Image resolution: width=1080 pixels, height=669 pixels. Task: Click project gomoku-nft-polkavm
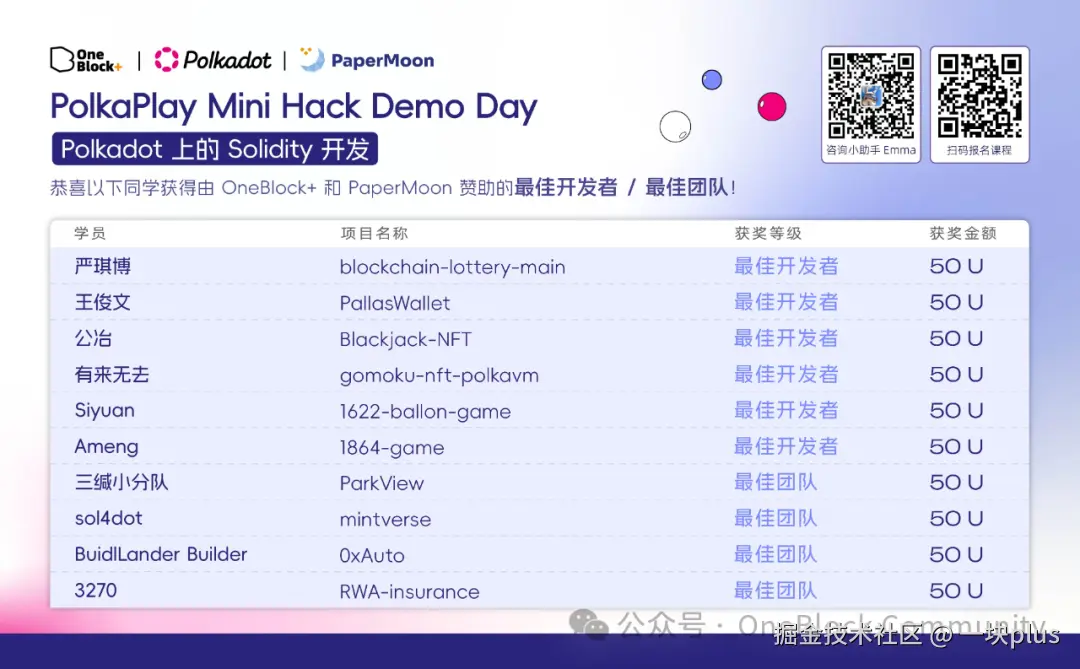point(439,375)
